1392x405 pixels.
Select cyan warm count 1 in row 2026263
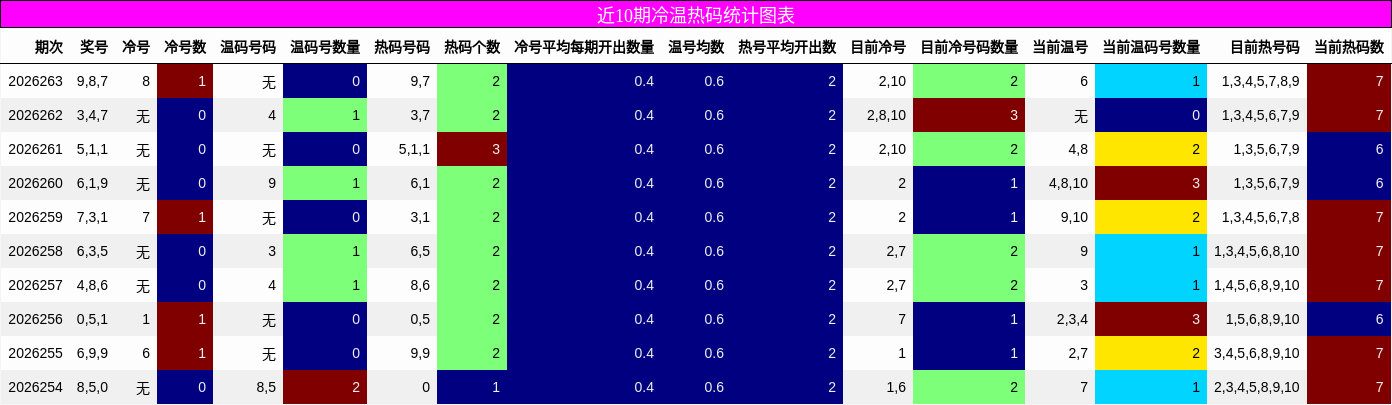1151,81
